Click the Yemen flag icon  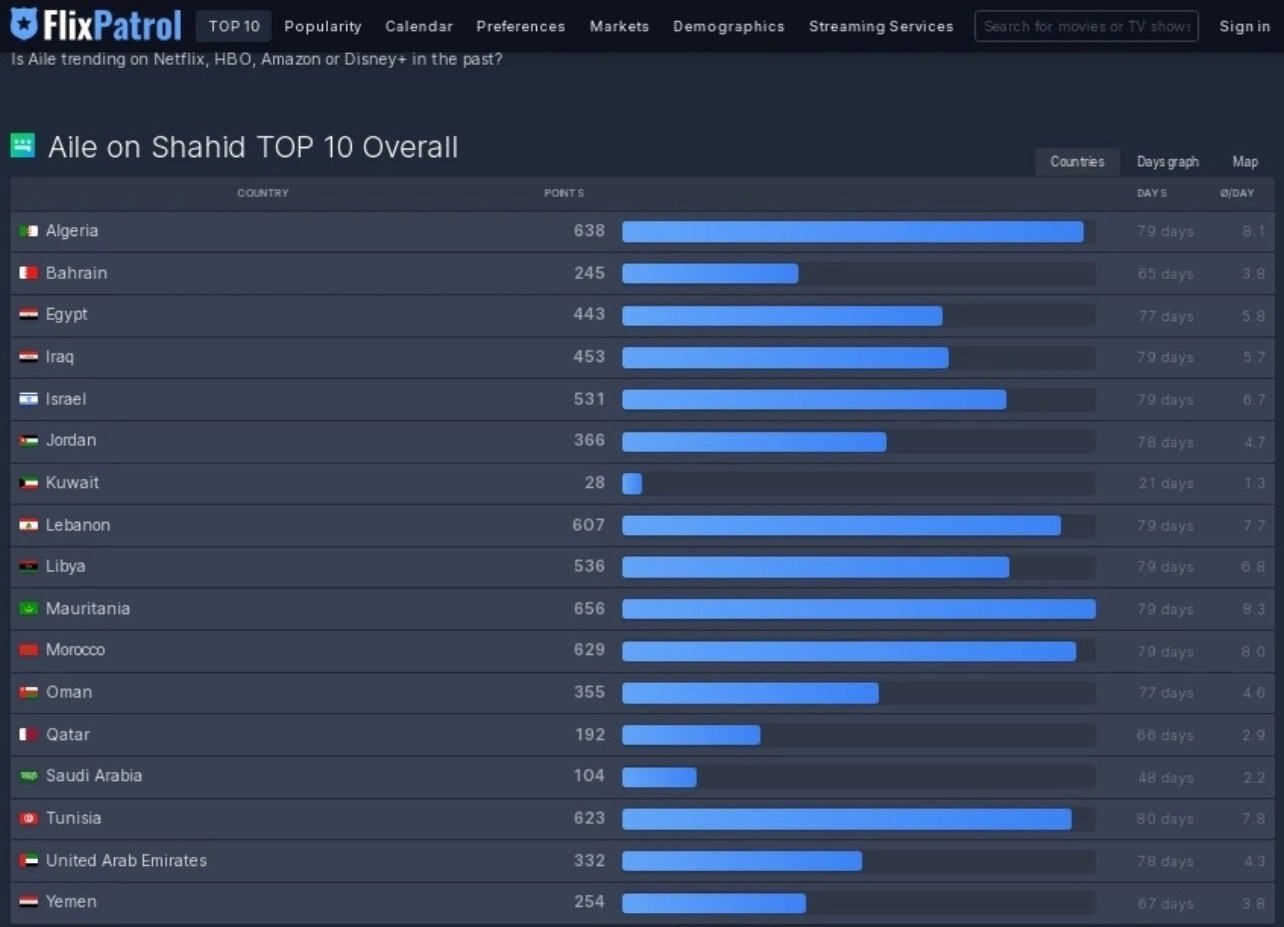point(29,902)
